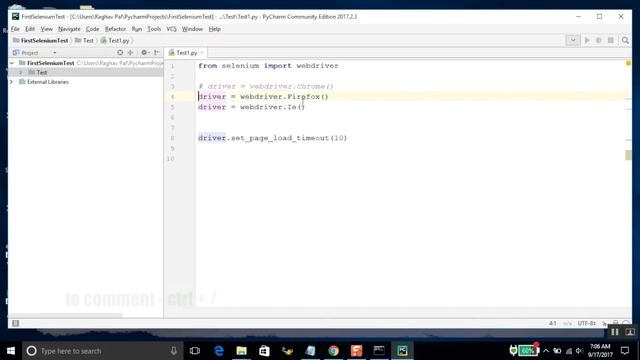
Task: Open the Code menu
Action: [92, 29]
